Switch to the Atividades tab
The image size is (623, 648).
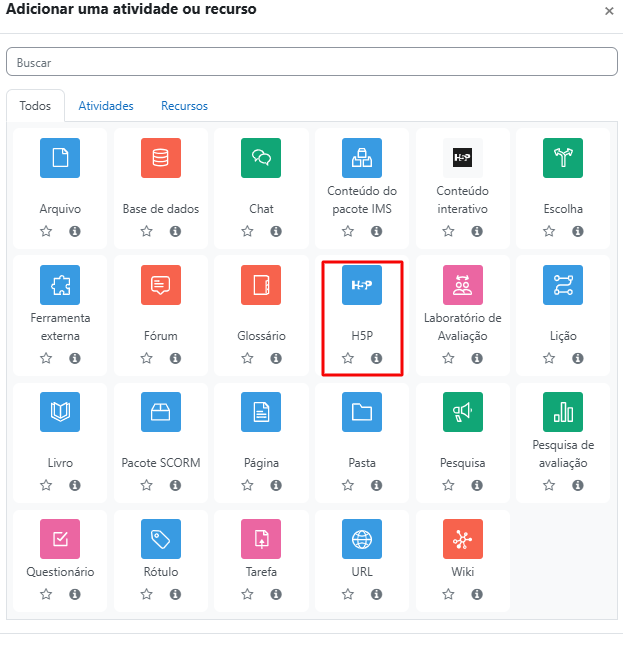tap(106, 106)
